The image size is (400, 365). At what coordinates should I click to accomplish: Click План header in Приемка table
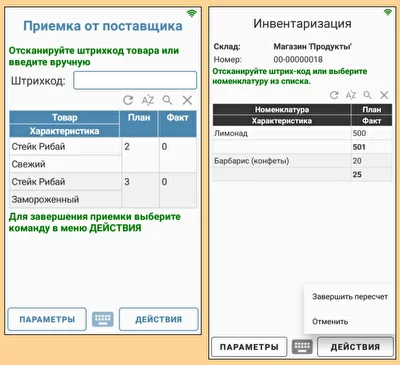pyautogui.click(x=139, y=124)
